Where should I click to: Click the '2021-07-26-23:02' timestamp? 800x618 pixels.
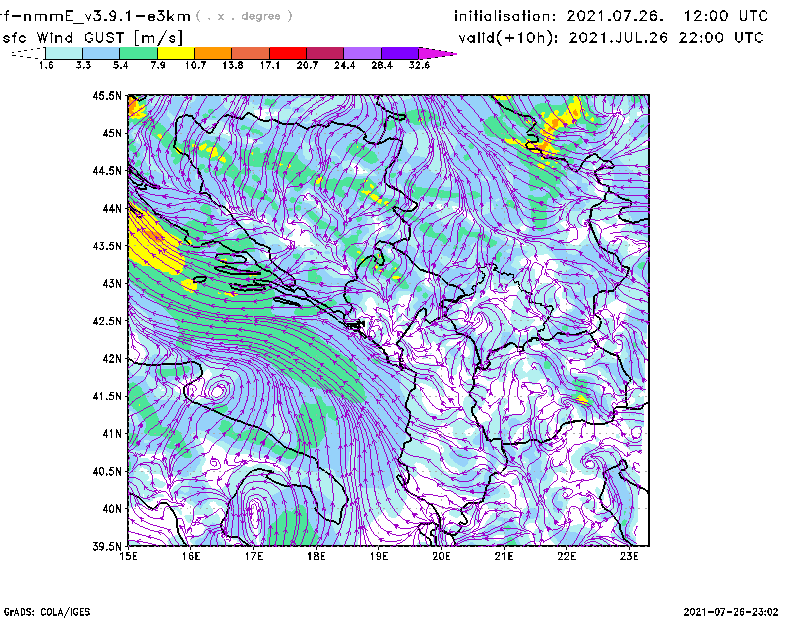point(731,612)
